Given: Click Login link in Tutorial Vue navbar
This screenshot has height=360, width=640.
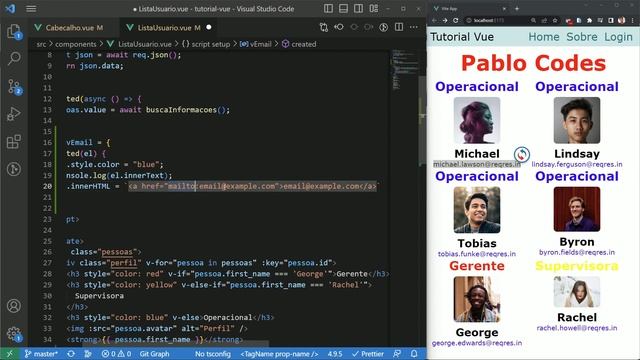Looking at the screenshot, I should point(618,37).
